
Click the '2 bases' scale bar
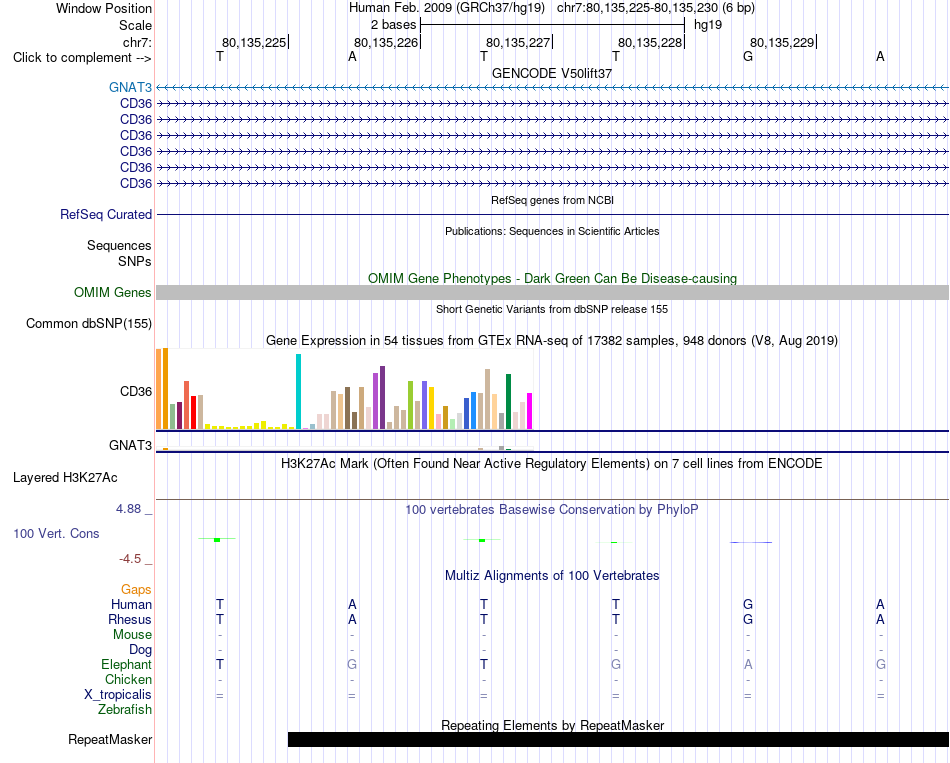point(552,25)
